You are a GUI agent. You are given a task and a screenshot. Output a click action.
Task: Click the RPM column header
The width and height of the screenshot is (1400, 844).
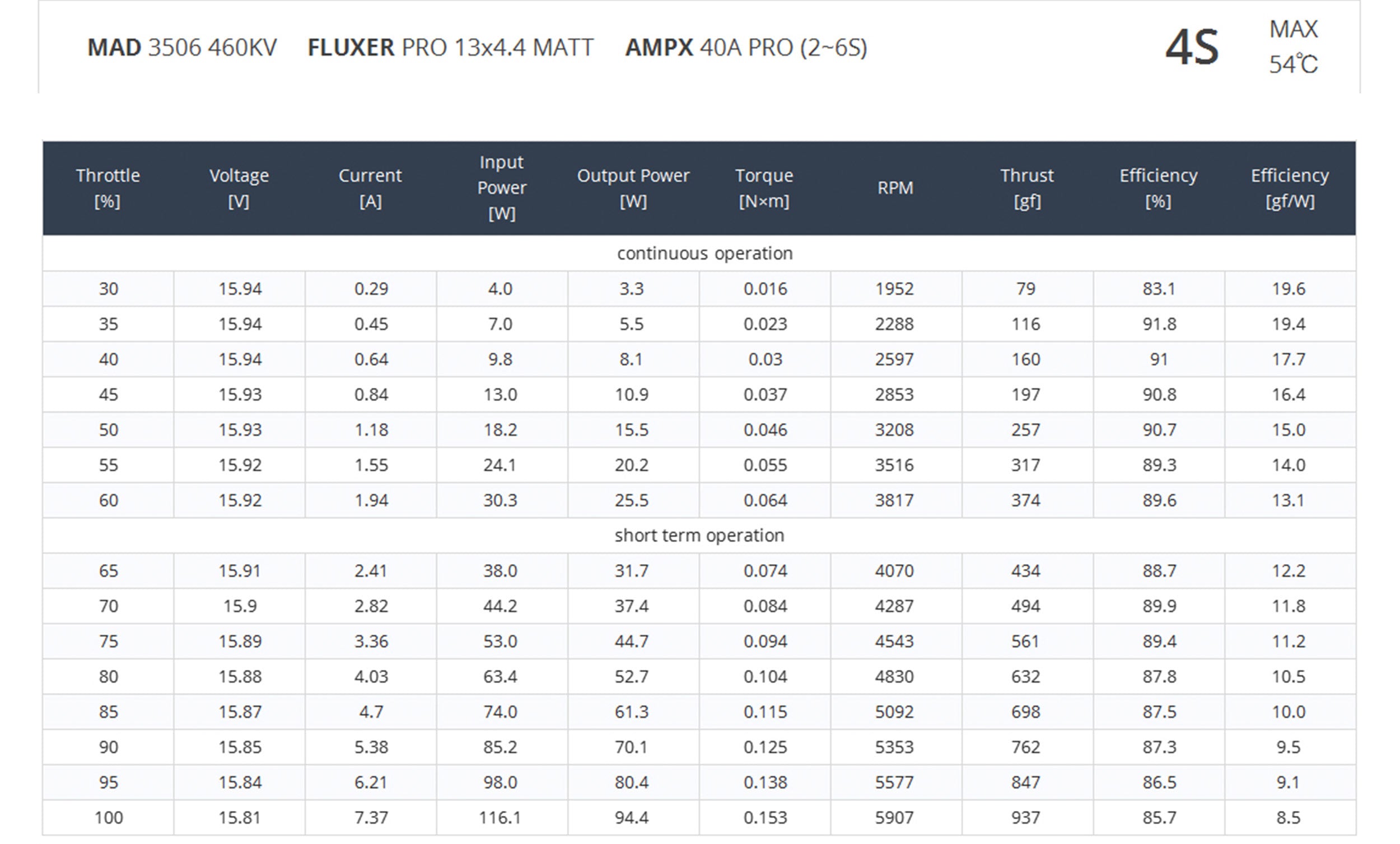[x=895, y=188]
